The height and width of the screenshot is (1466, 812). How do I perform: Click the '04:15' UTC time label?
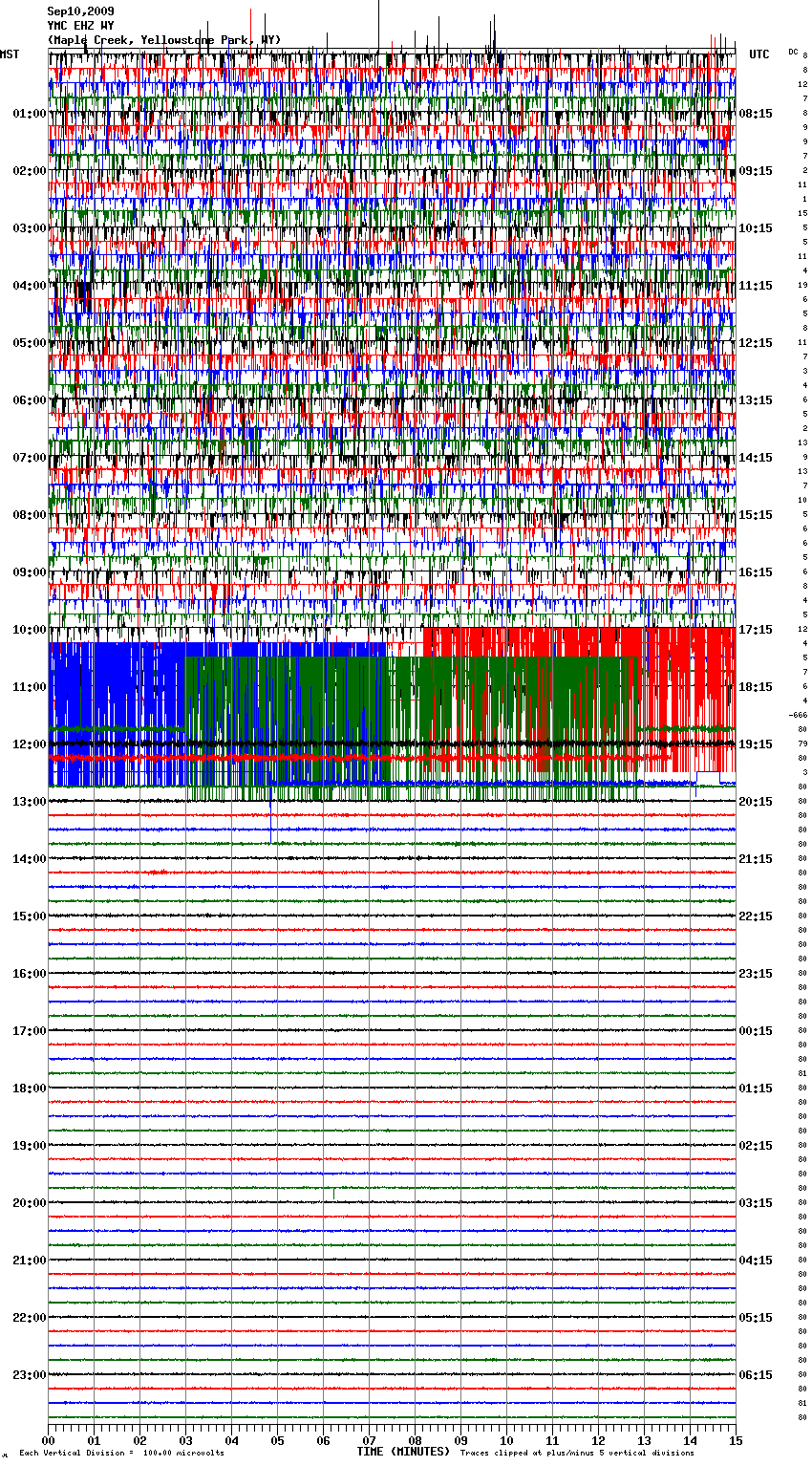pos(756,1261)
